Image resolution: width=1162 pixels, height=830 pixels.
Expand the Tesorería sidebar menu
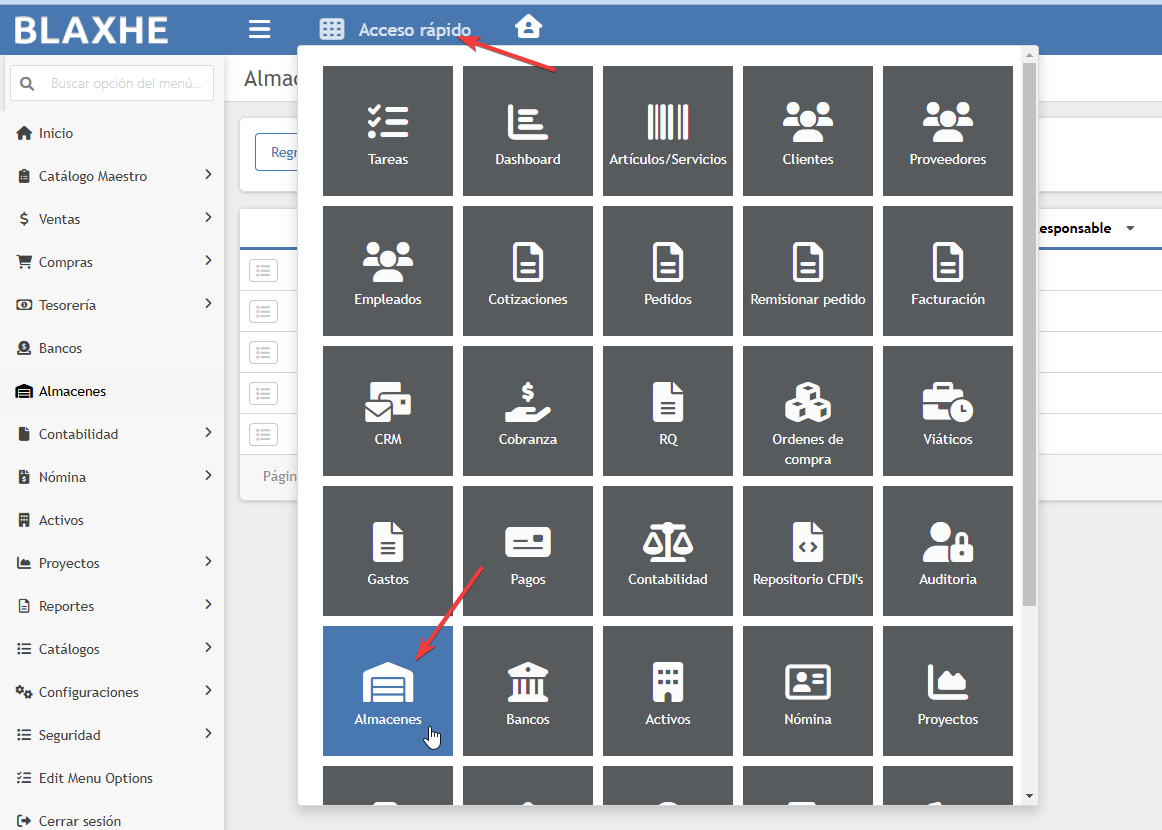[x=114, y=305]
